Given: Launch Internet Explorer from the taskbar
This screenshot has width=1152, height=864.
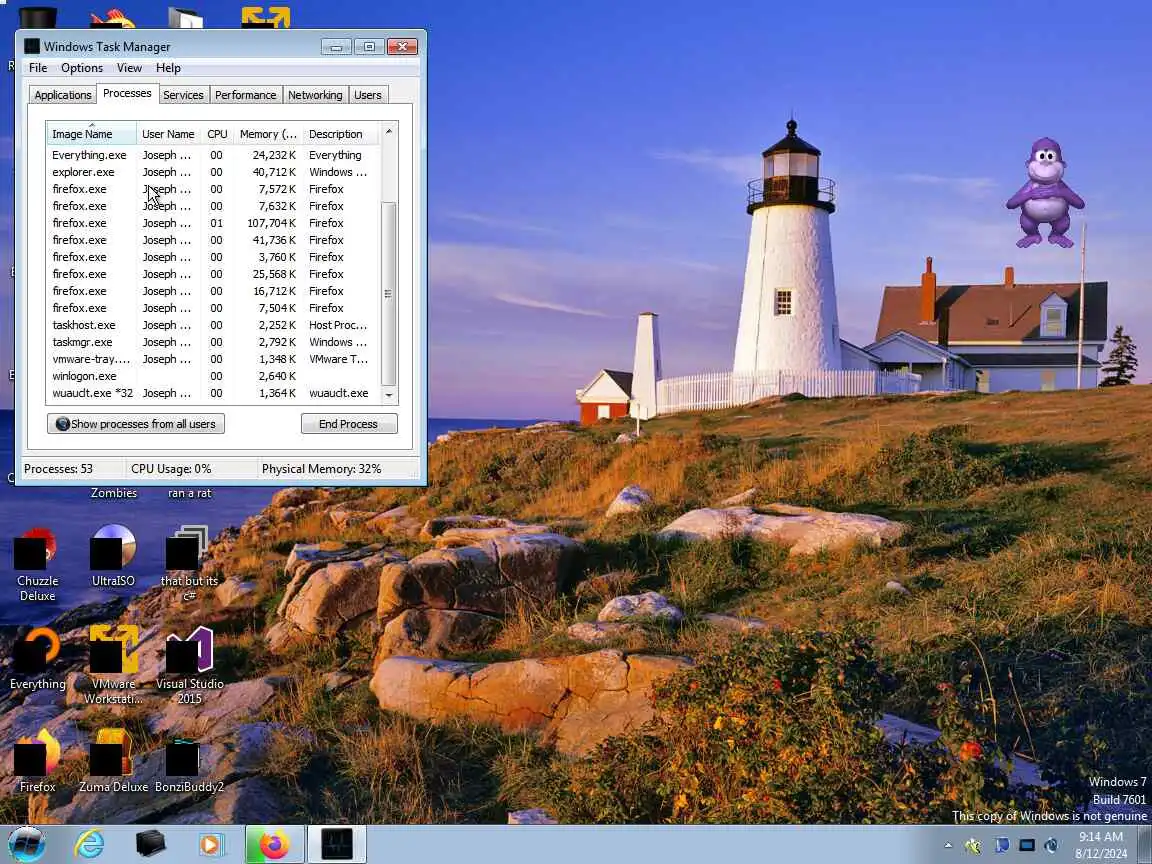Looking at the screenshot, I should pyautogui.click(x=90, y=844).
